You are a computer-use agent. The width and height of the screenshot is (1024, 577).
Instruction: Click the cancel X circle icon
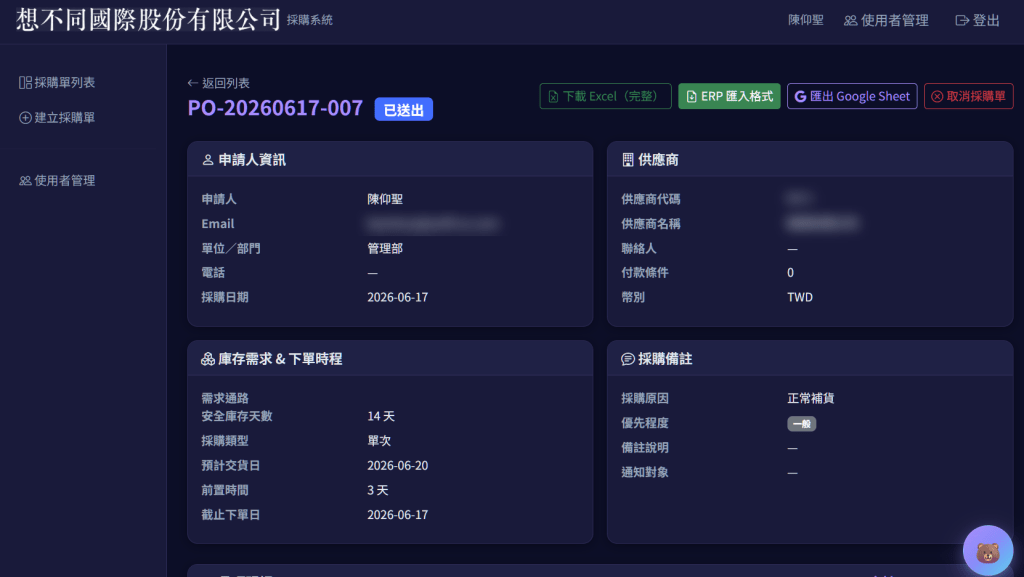point(937,97)
